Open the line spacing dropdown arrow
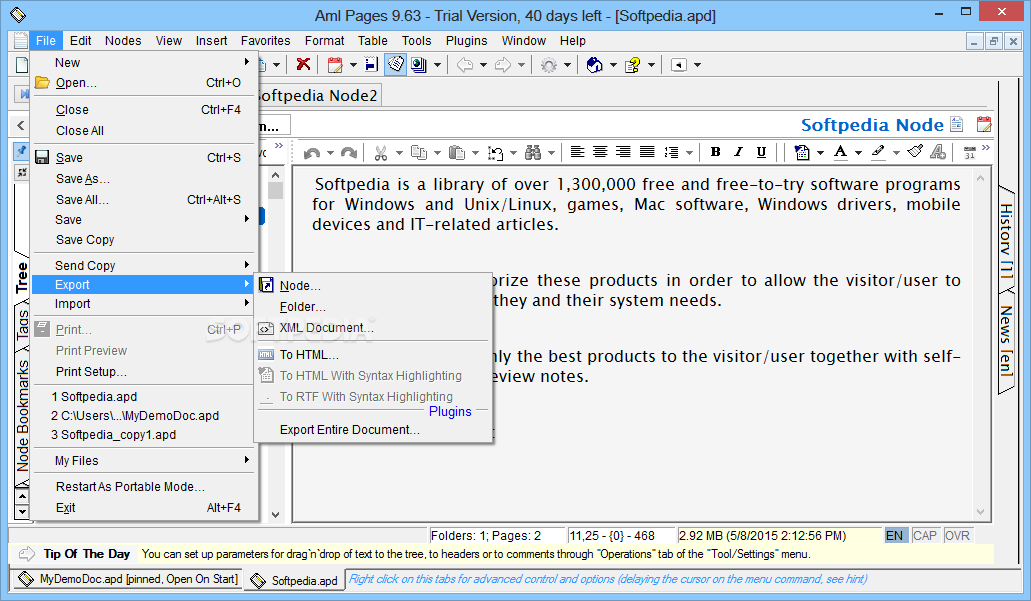1031x601 pixels. click(689, 153)
